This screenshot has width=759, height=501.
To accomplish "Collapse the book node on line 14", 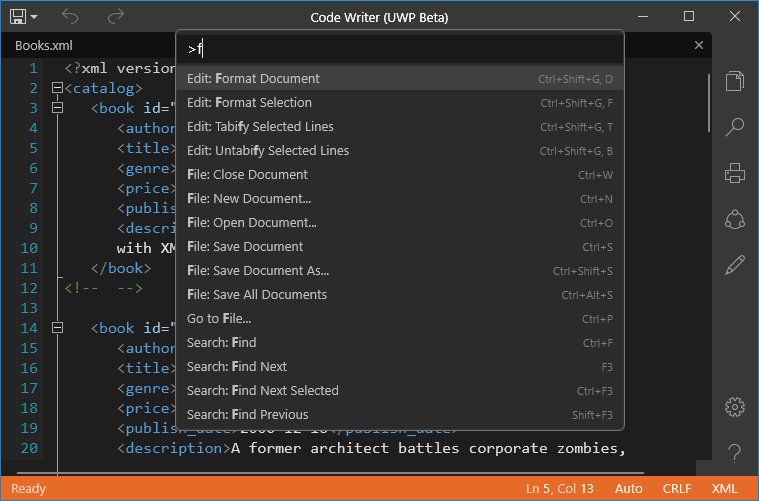I will (57, 328).
